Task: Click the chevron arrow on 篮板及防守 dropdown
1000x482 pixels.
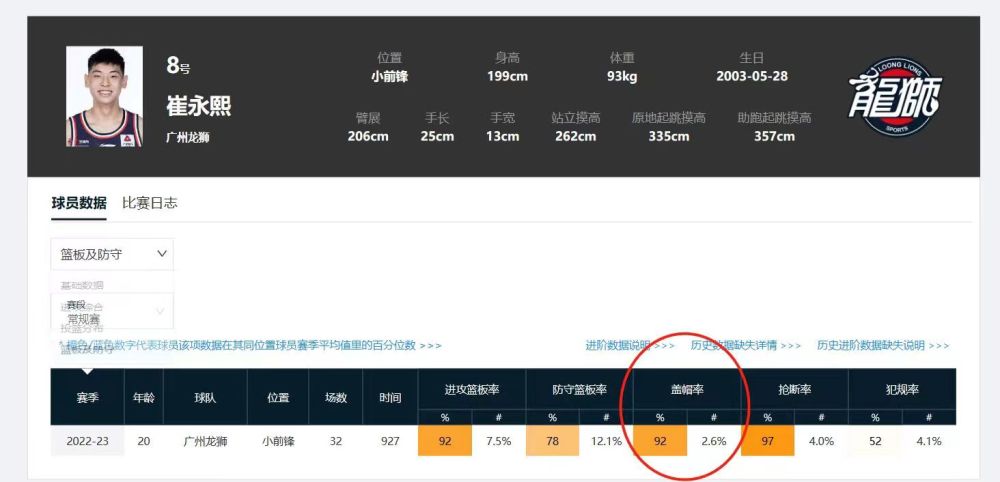Action: point(162,254)
